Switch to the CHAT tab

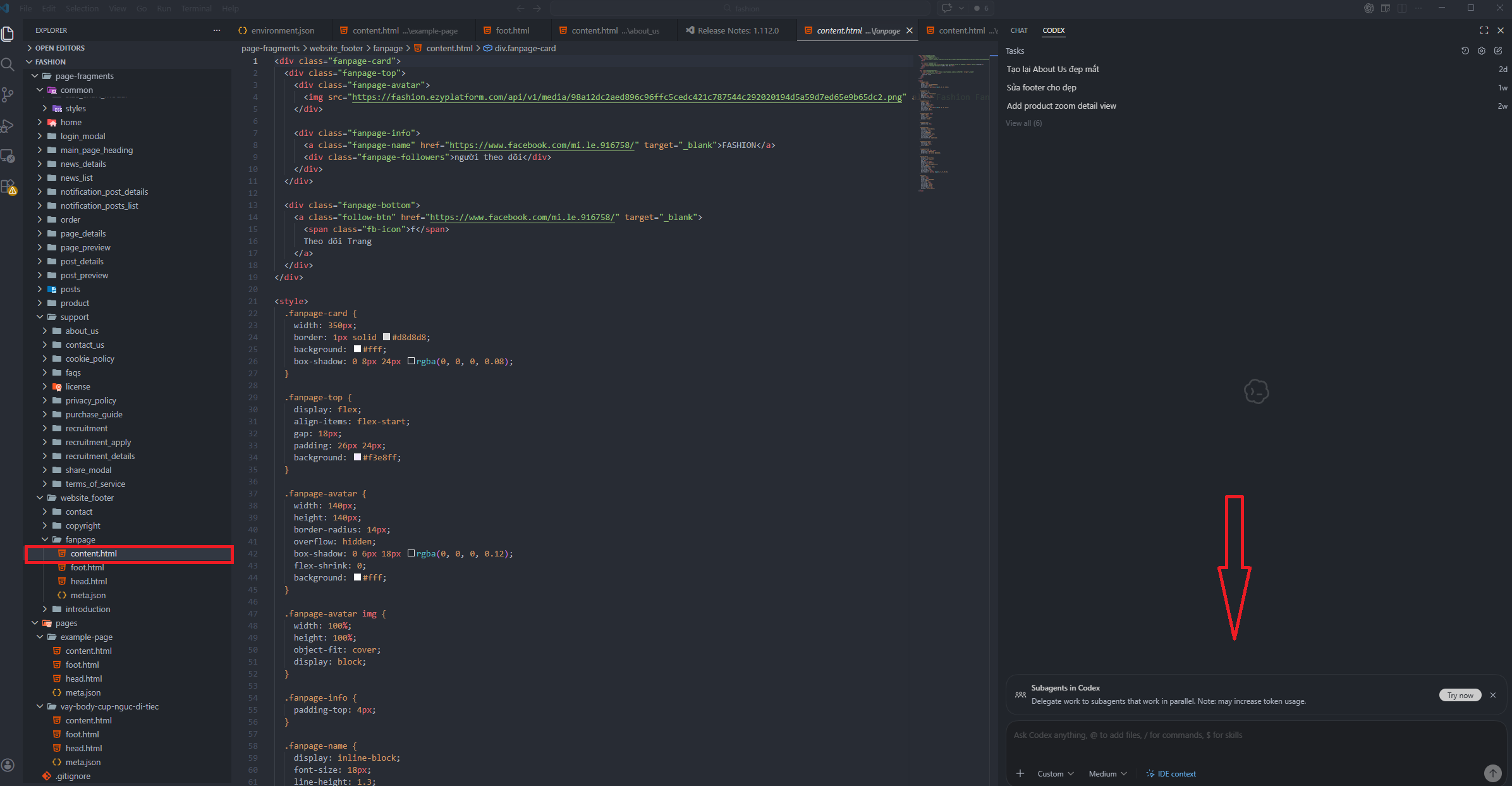(x=1018, y=30)
